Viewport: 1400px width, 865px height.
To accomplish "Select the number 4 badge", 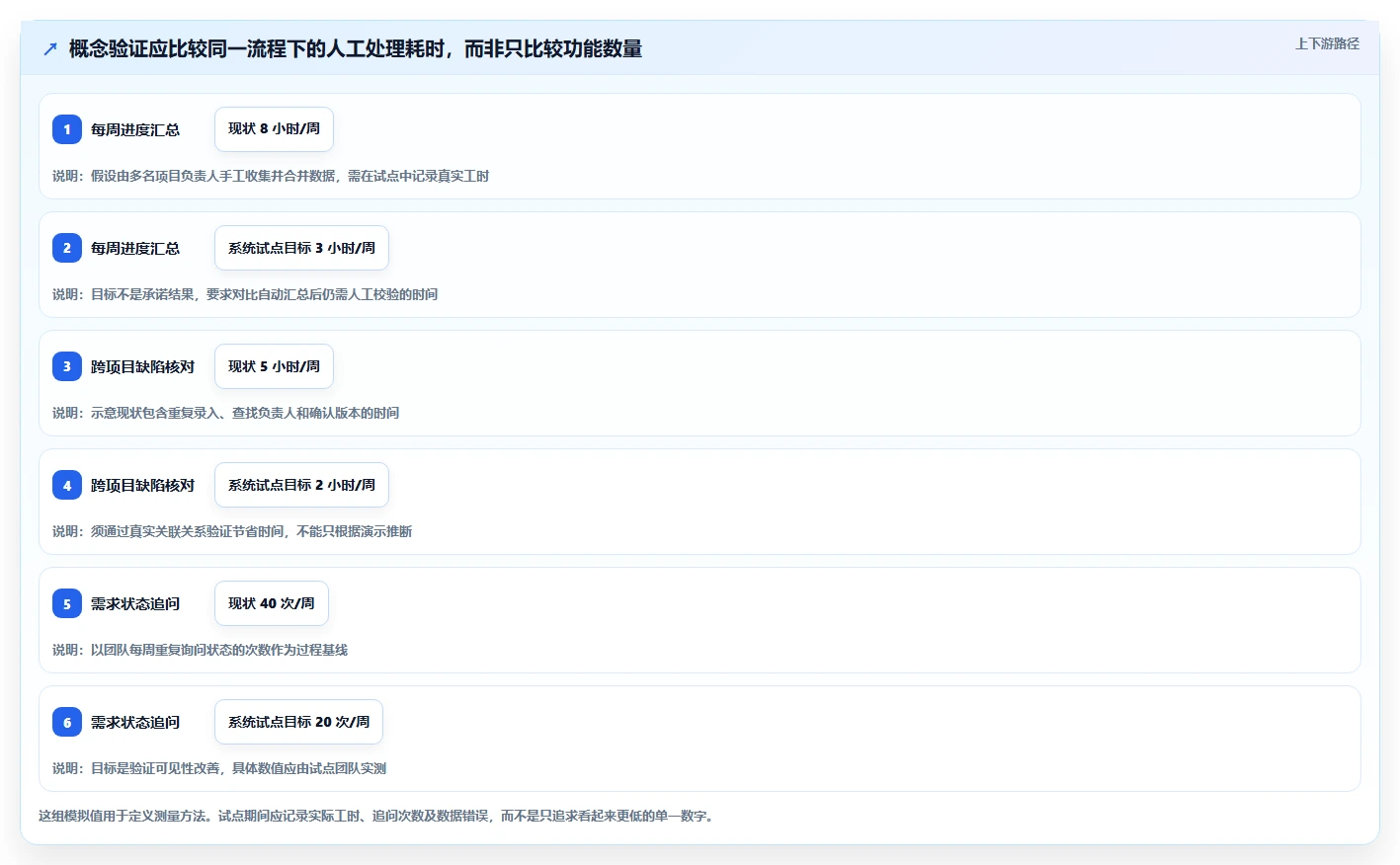I will tap(67, 485).
